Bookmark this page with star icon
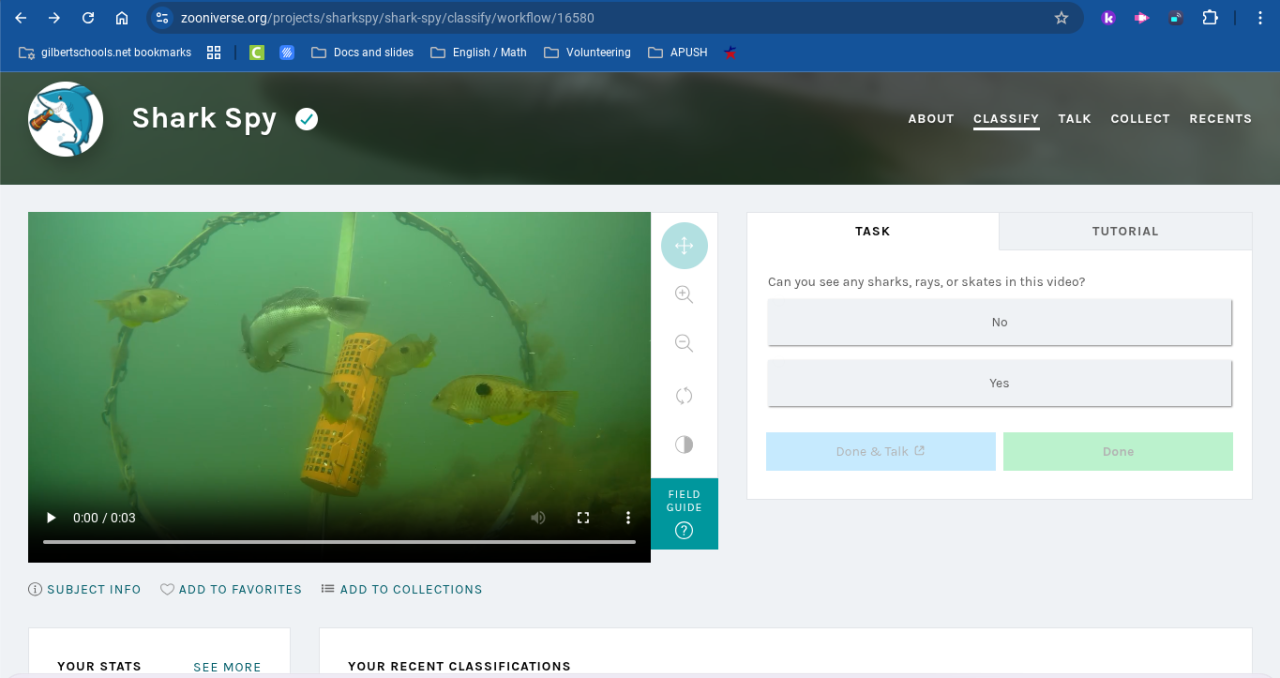Image resolution: width=1280 pixels, height=678 pixels. 1061,18
